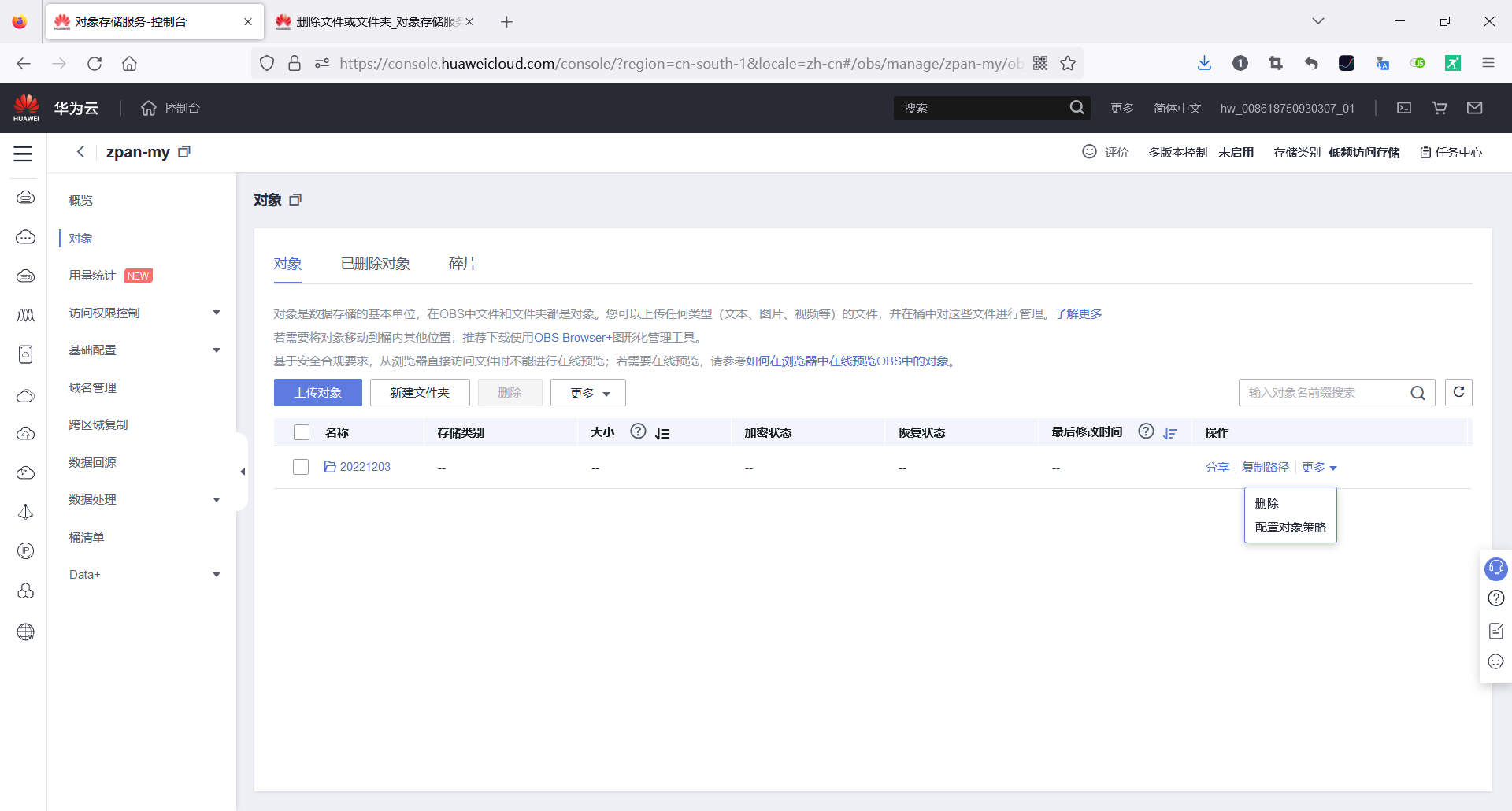Check the checkbox for folder 20221203

(x=301, y=467)
